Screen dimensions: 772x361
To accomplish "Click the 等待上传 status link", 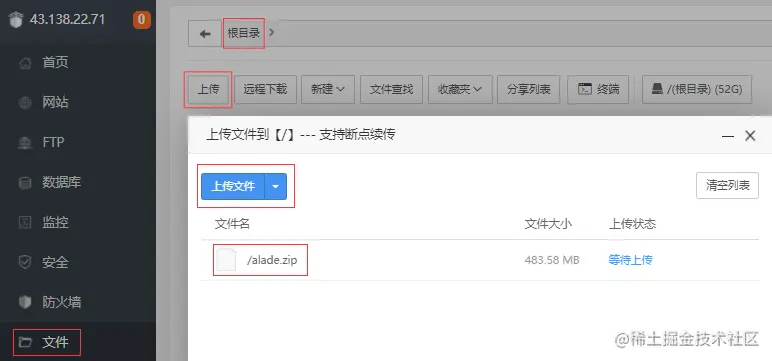I will pos(630,260).
